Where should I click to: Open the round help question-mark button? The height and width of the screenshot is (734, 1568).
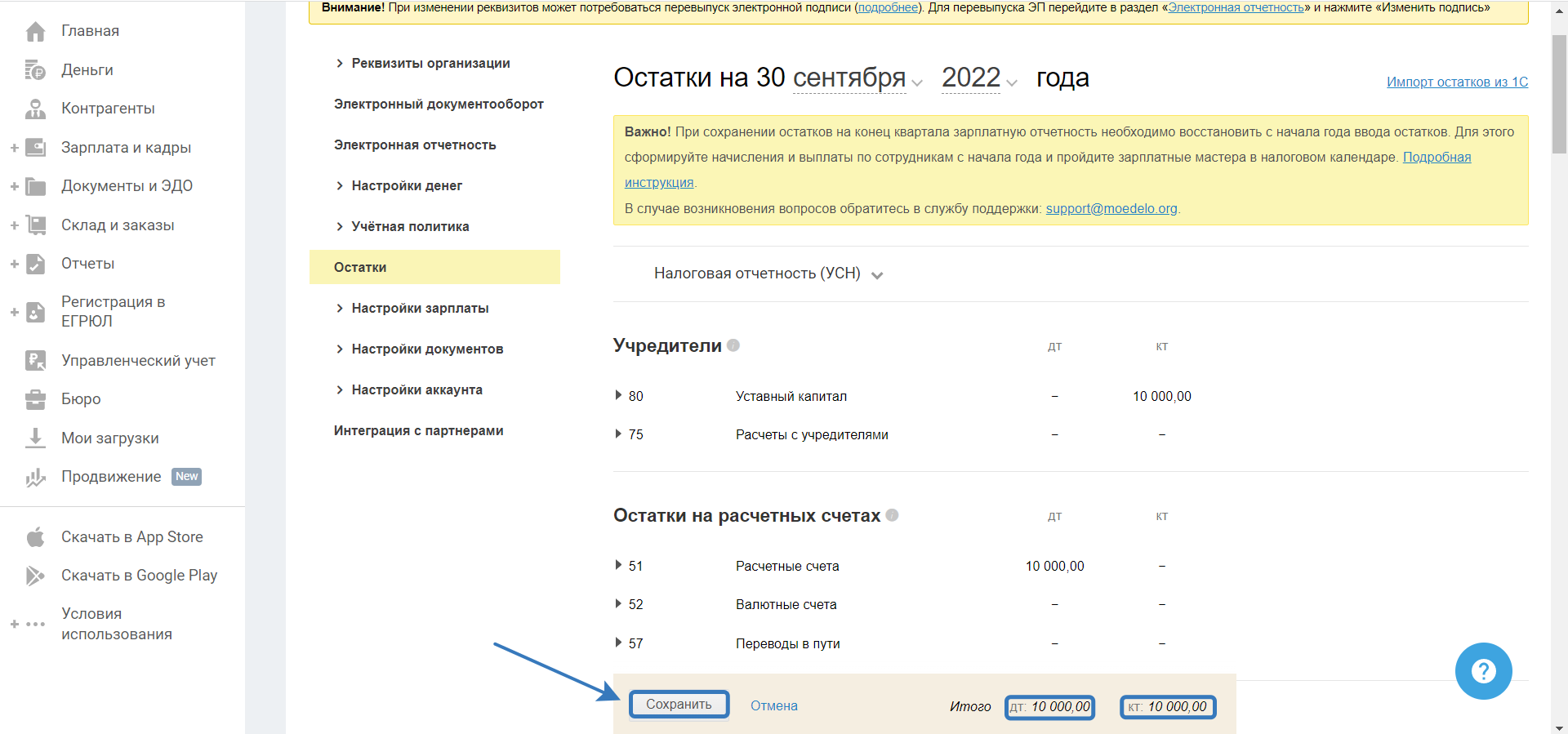(x=1483, y=671)
